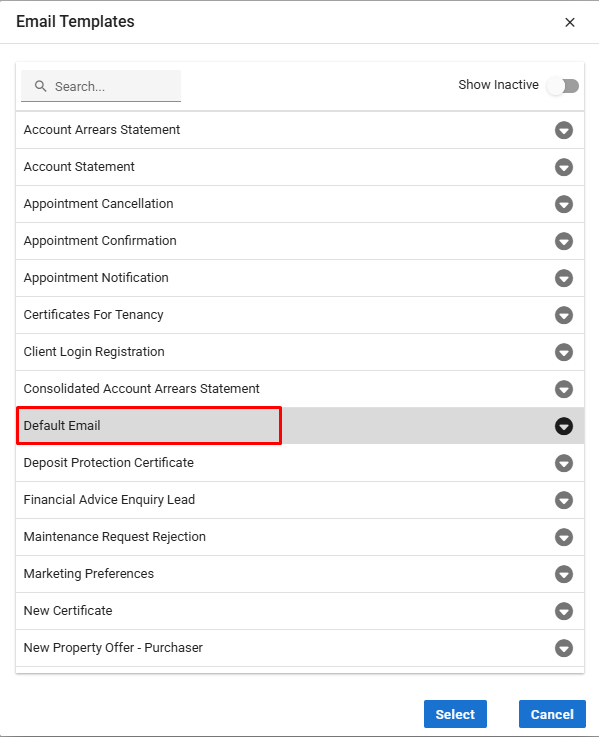Click the Cancel button

(552, 714)
